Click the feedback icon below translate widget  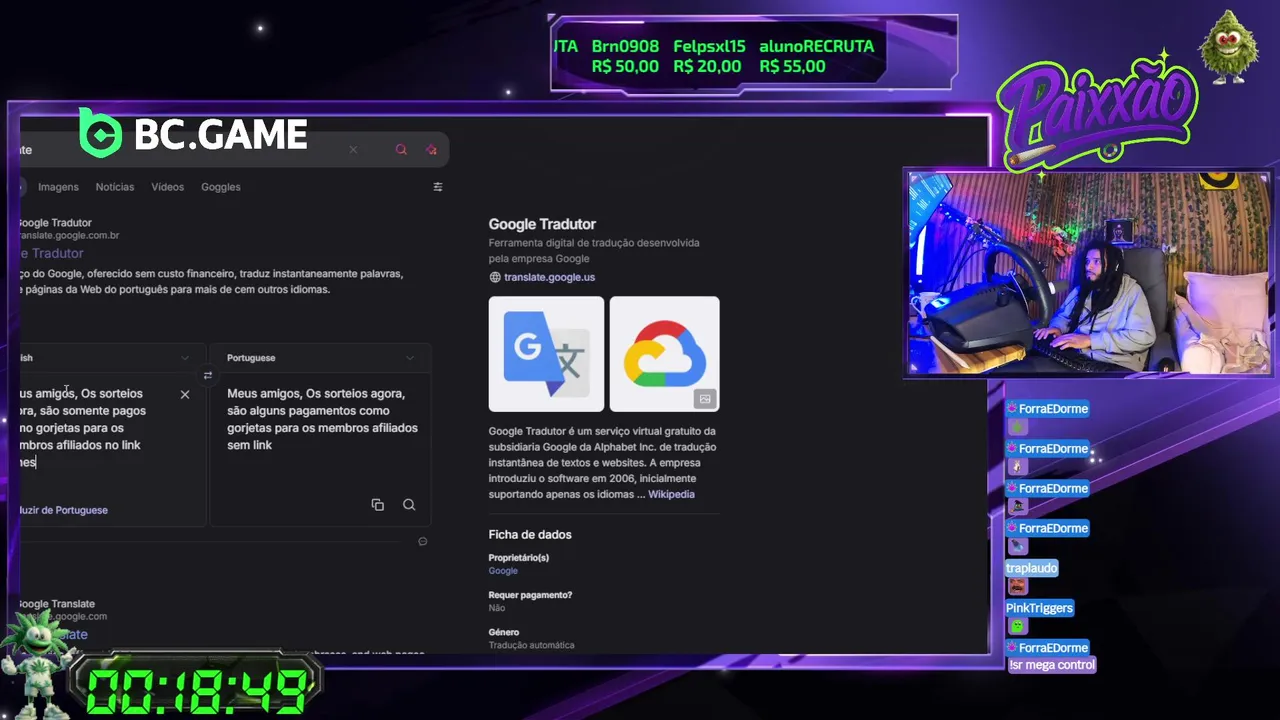pyautogui.click(x=423, y=541)
